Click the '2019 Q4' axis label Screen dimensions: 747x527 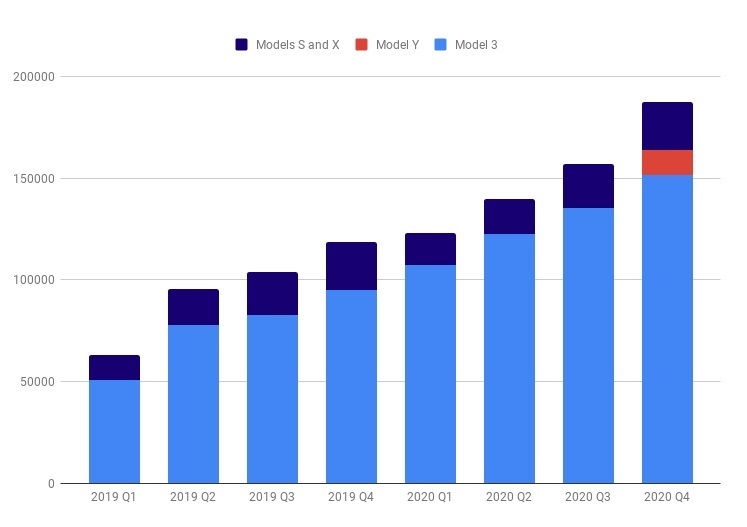(351, 497)
